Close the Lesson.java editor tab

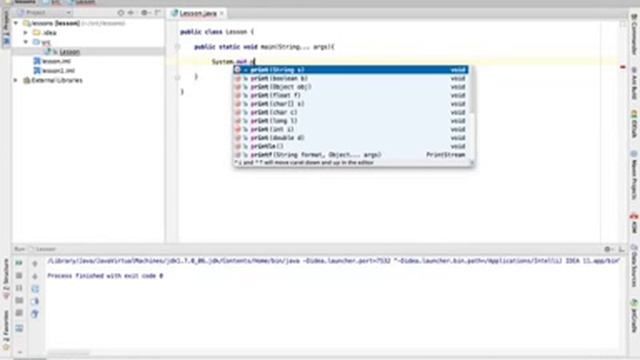222,13
